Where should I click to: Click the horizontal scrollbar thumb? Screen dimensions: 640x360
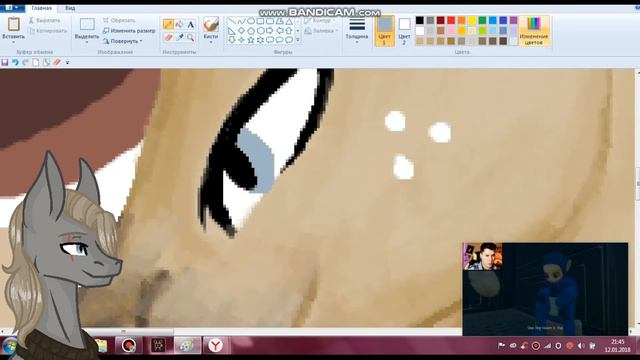point(127,331)
